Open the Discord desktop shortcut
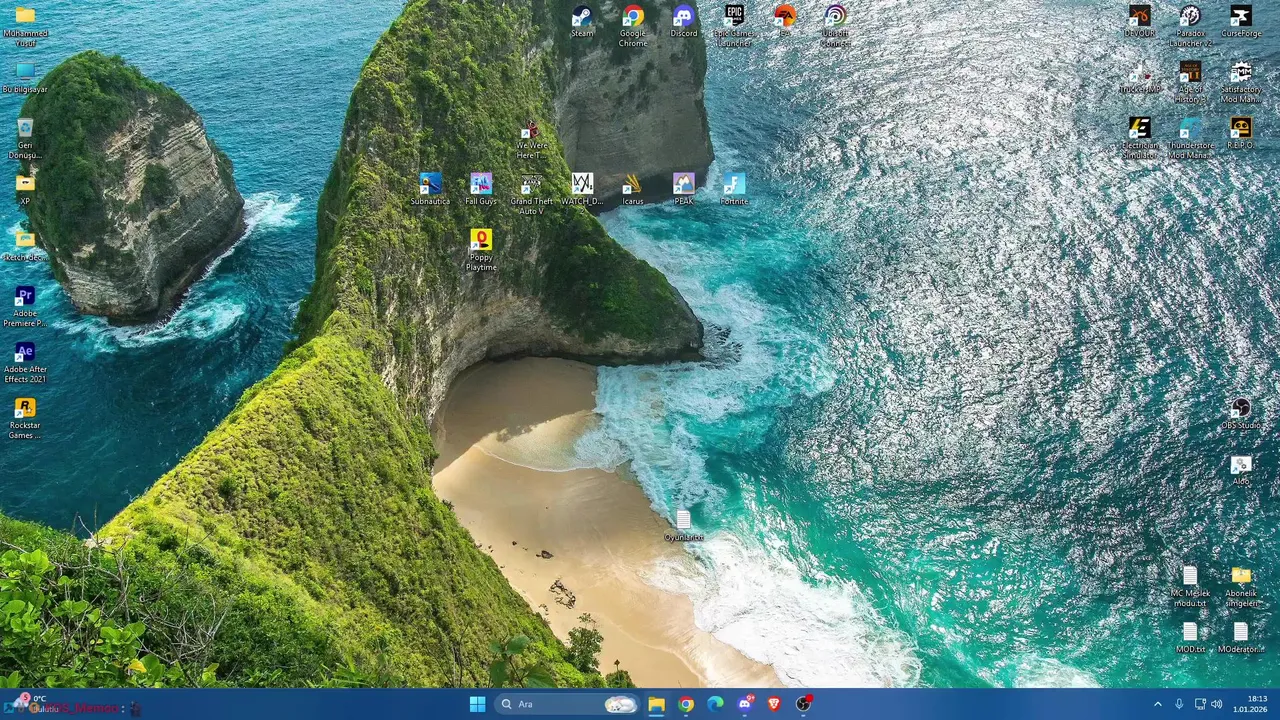 (x=684, y=22)
